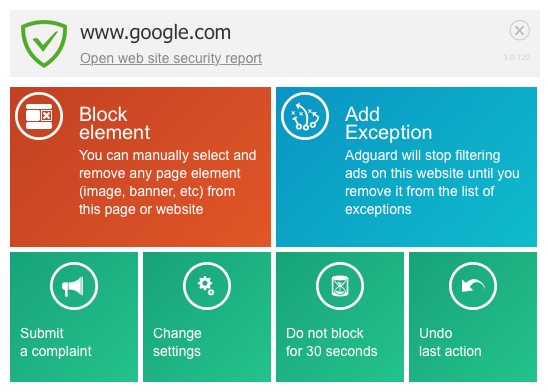Select the Block element heading

pyautogui.click(x=114, y=123)
